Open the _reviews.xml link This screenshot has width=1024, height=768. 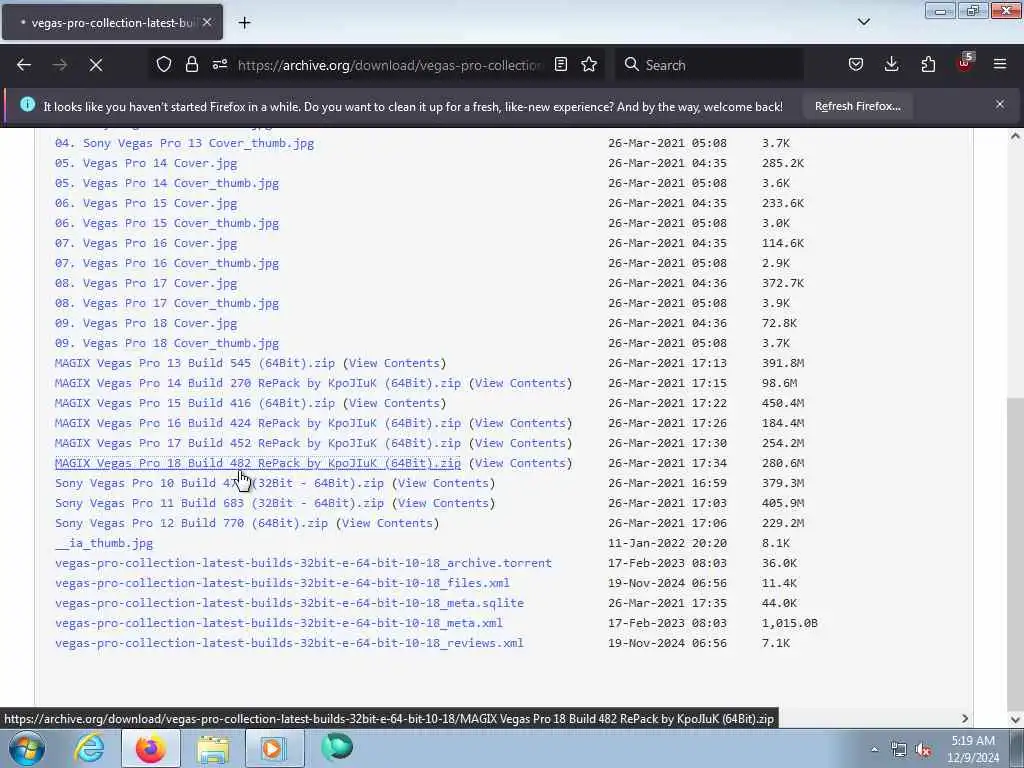click(x=289, y=643)
